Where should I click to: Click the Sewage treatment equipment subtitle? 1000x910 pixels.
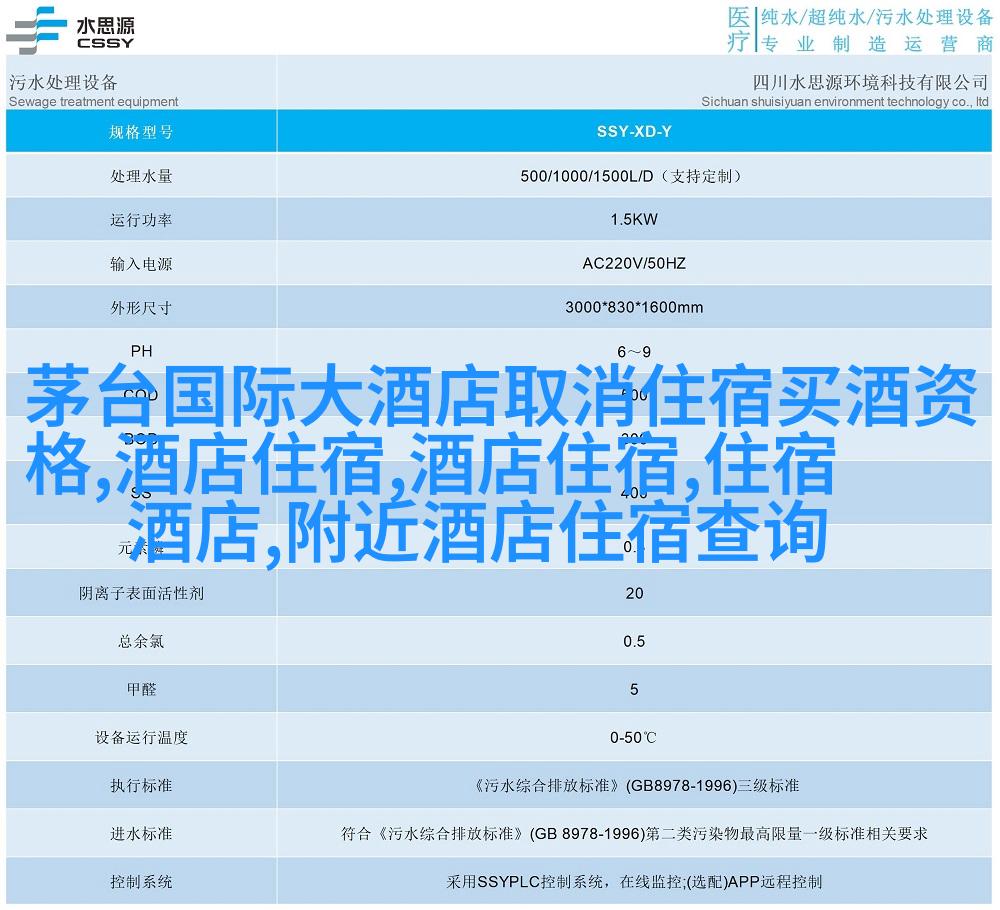pos(94,101)
